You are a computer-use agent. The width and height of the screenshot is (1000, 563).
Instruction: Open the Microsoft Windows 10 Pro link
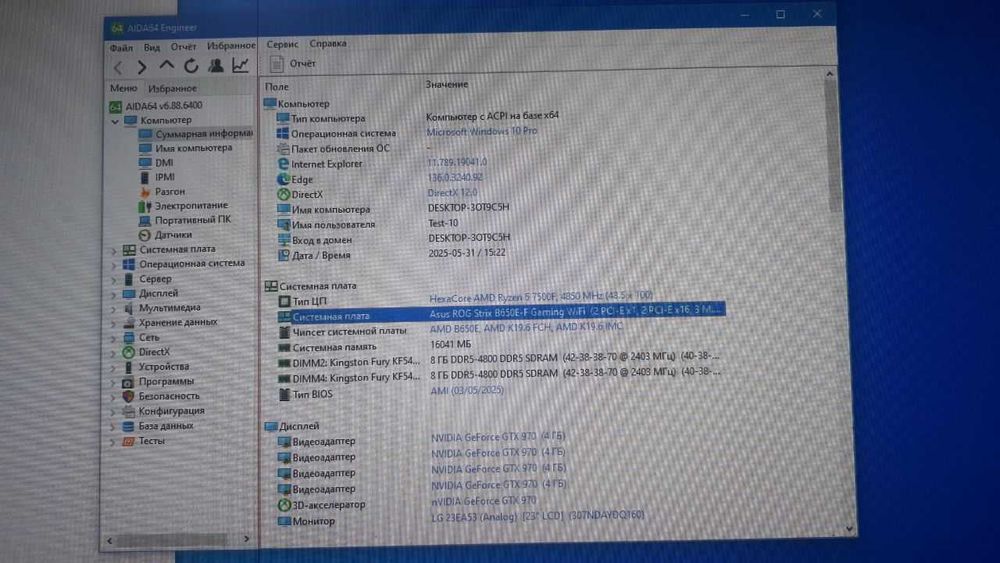[x=482, y=131]
